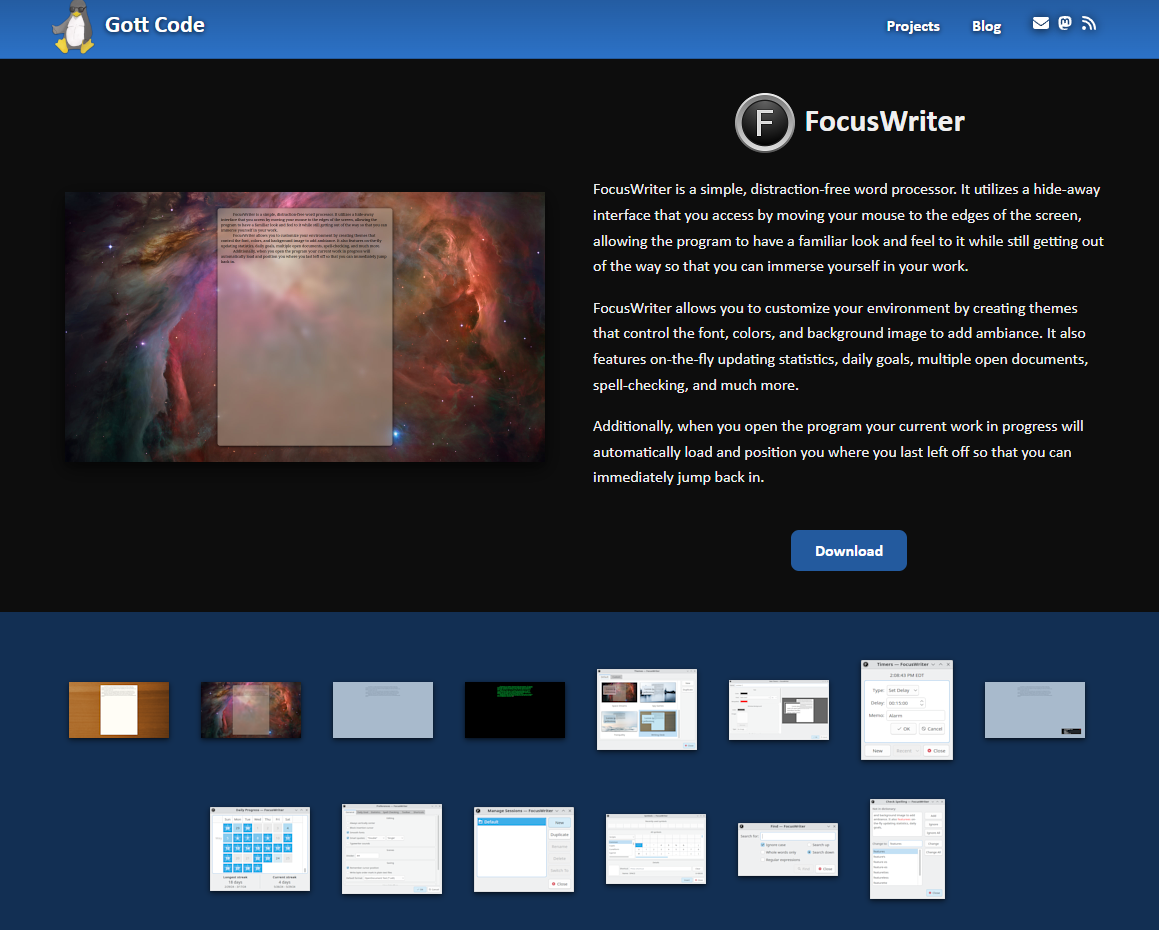Open the Preferences dialog screenshot thumbnail

(x=392, y=849)
